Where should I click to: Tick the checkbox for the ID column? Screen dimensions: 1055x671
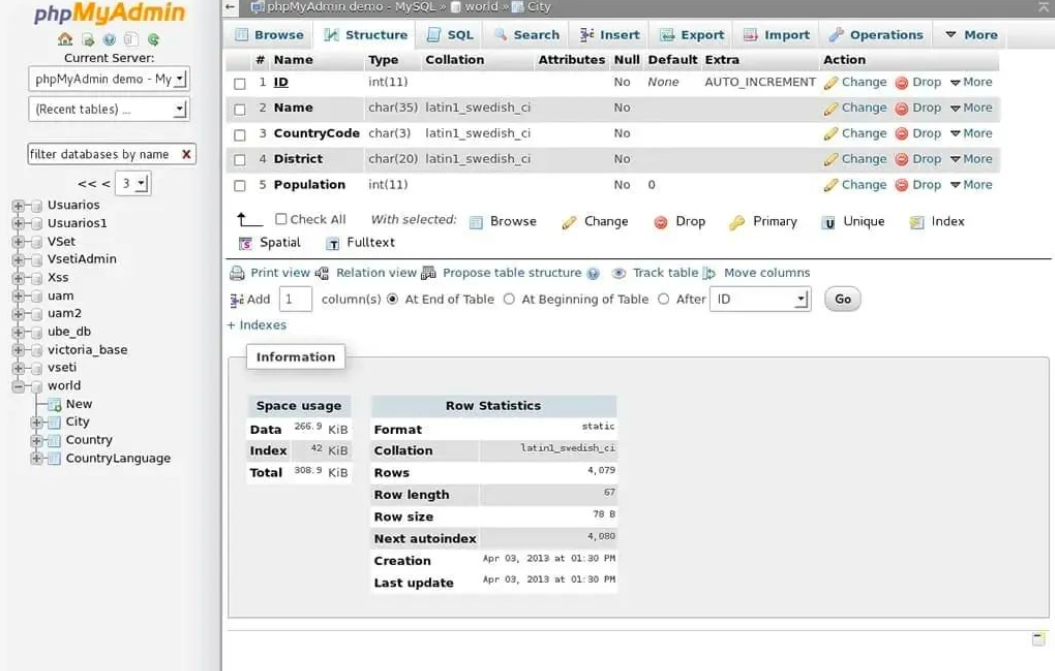240,83
